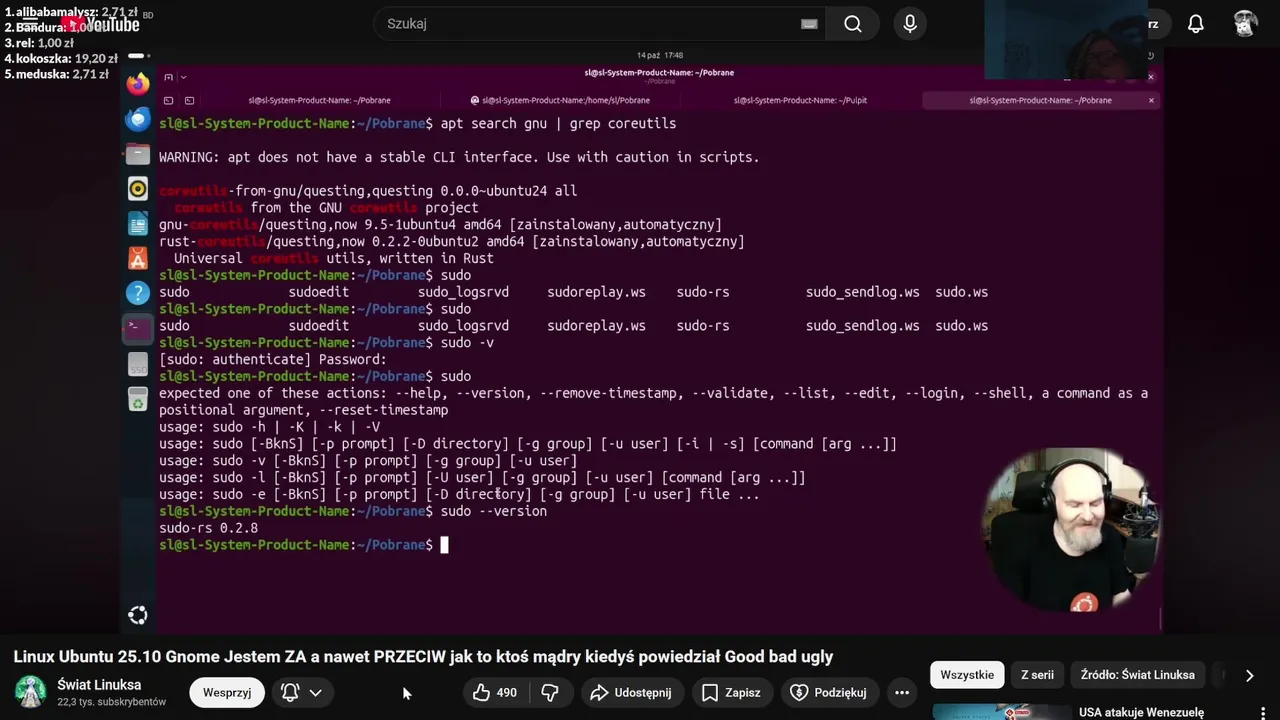The image size is (1280, 720).
Task: Click the Zapisz save button
Action: pos(731,692)
